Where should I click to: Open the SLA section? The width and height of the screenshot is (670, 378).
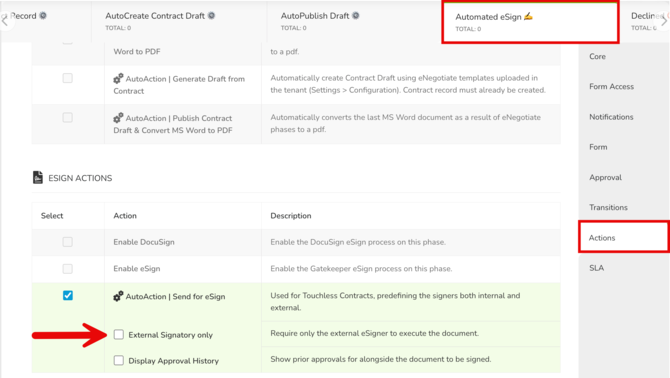tap(597, 268)
